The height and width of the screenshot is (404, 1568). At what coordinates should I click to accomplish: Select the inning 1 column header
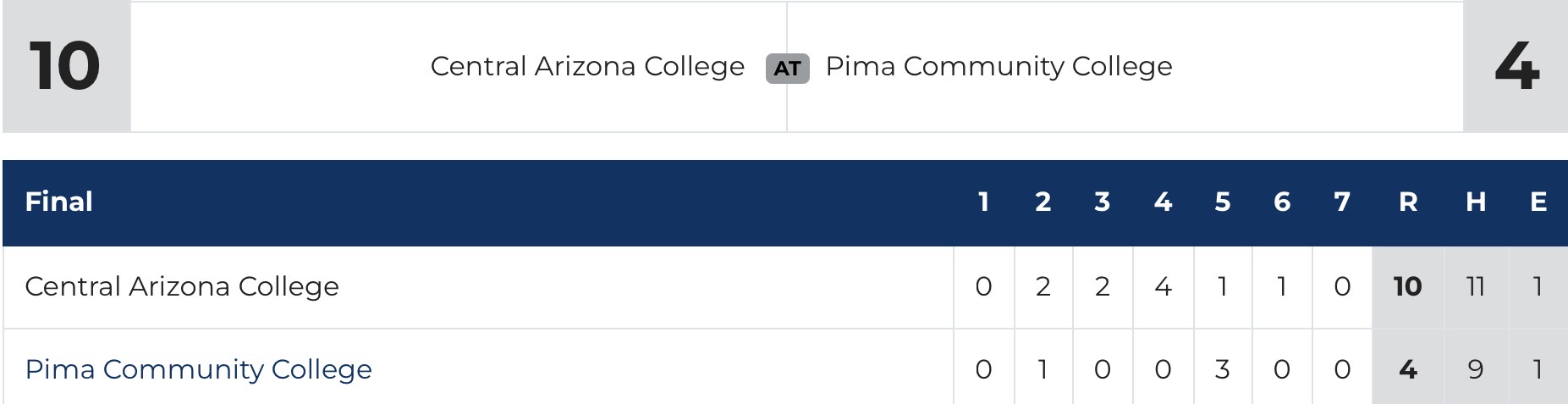tap(983, 202)
